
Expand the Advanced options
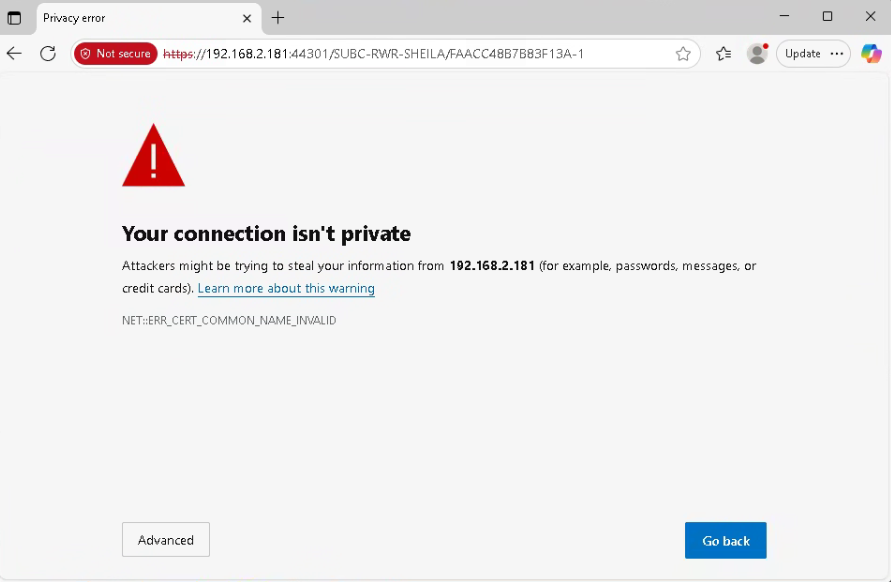[x=166, y=540]
